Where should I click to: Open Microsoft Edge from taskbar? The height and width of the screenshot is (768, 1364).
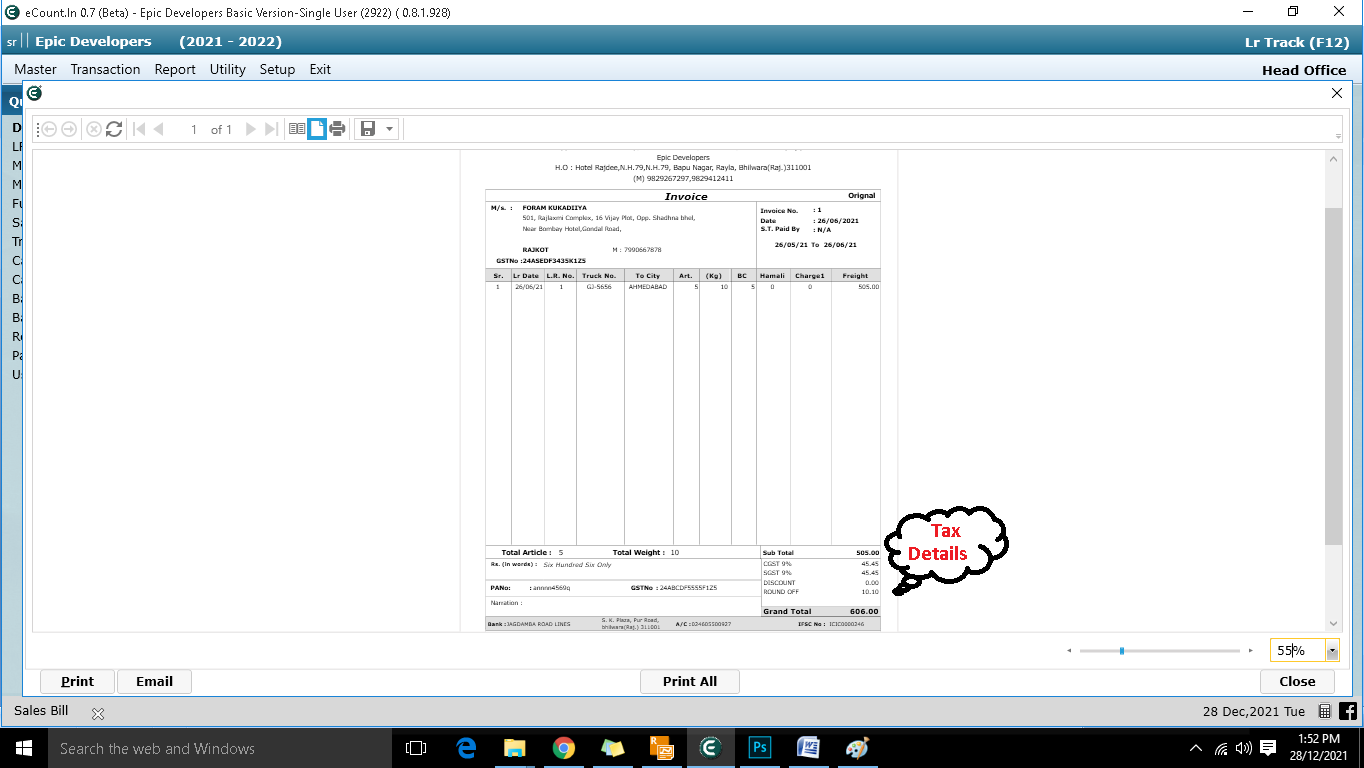[x=466, y=748]
